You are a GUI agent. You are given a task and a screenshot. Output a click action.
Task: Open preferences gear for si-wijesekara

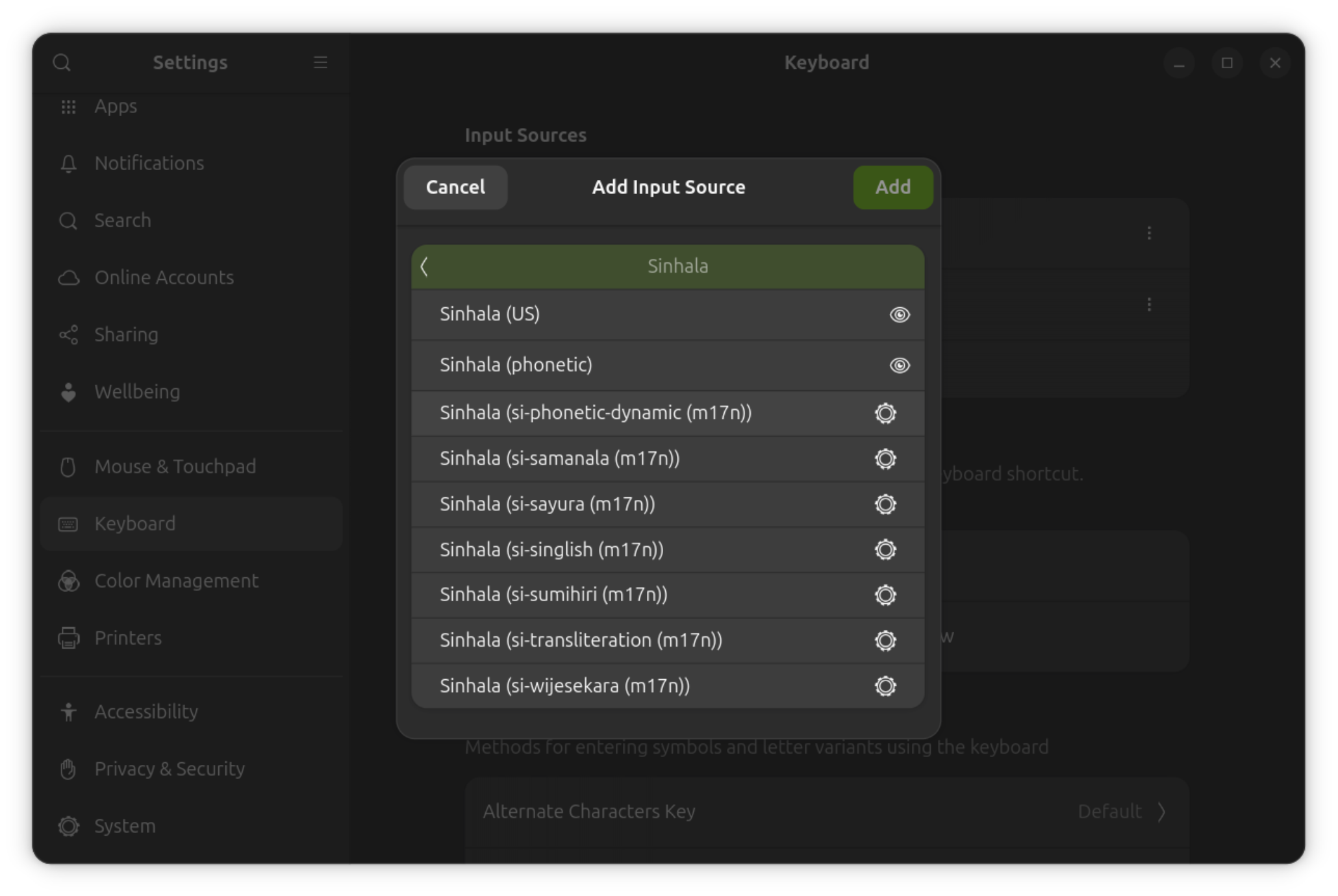pos(885,686)
